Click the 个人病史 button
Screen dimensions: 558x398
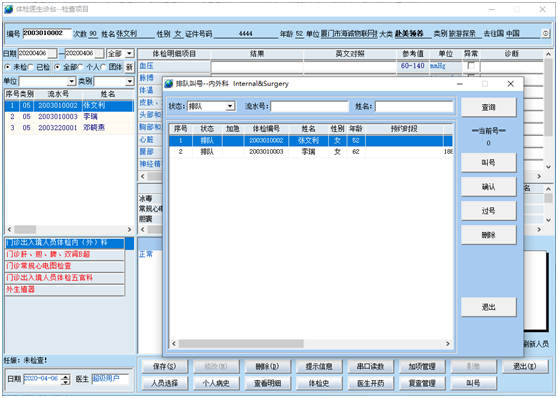coord(216,383)
